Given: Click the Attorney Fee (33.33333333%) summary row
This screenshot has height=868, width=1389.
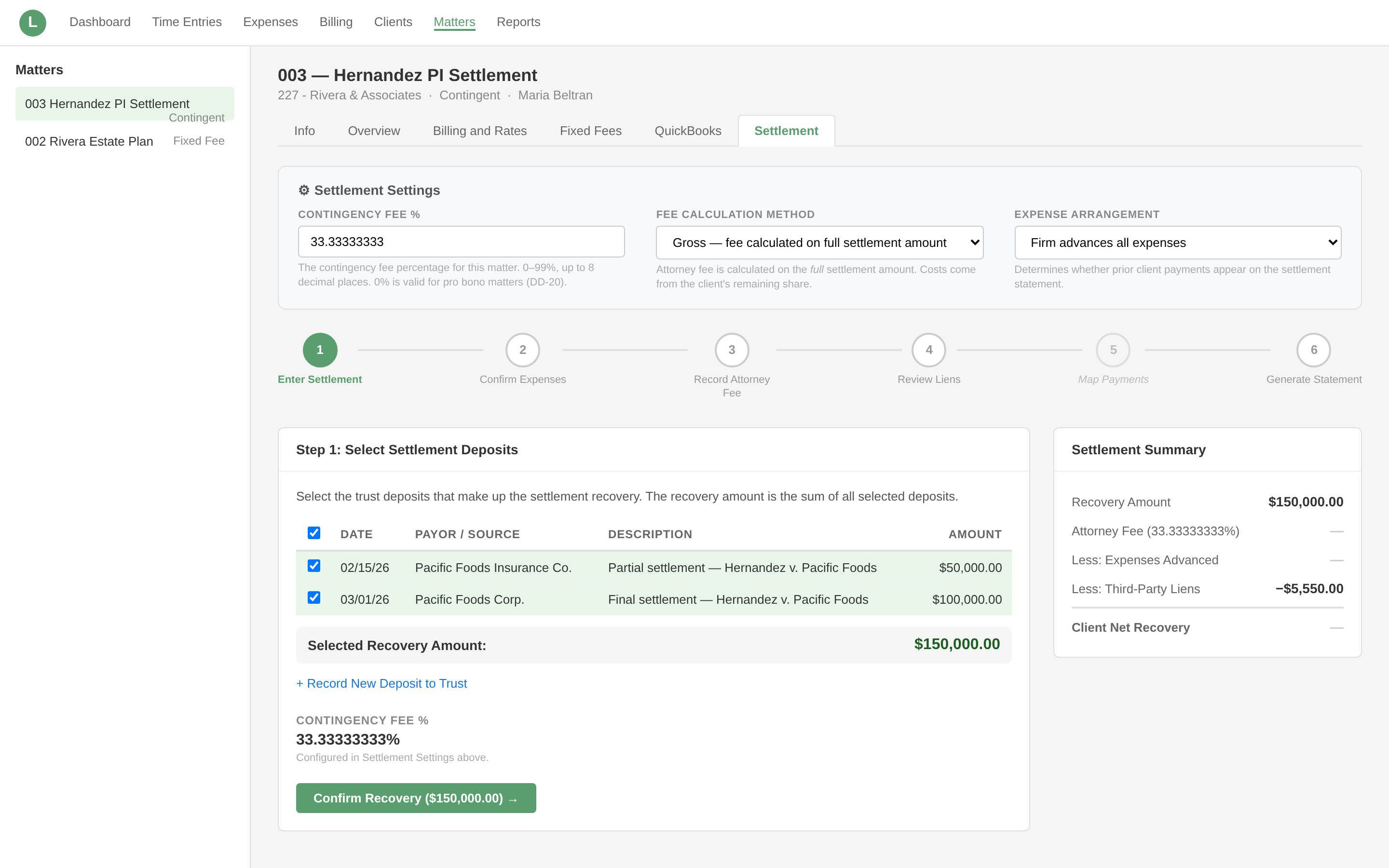Looking at the screenshot, I should tap(1207, 531).
